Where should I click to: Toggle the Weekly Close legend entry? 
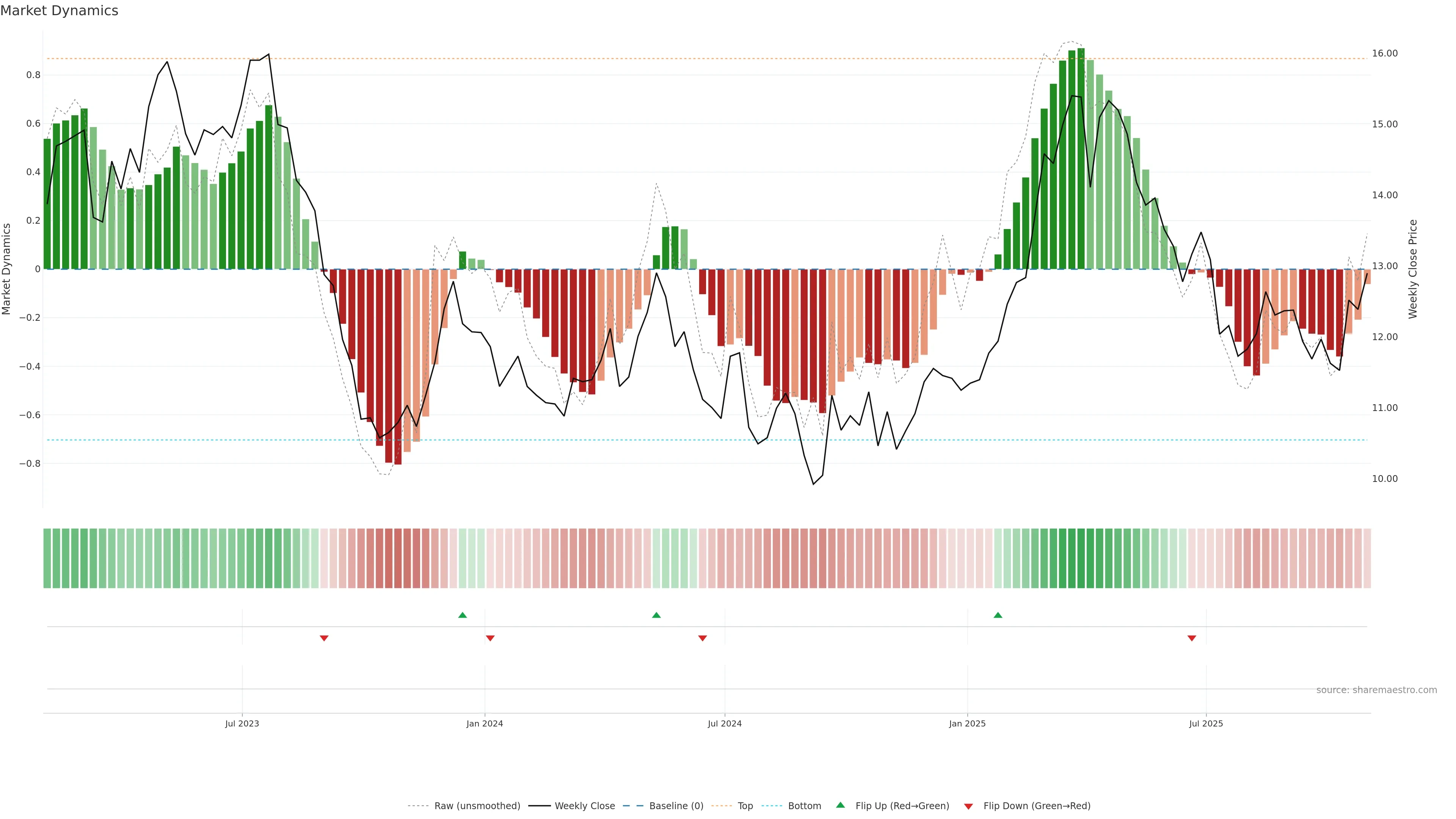[x=584, y=806]
